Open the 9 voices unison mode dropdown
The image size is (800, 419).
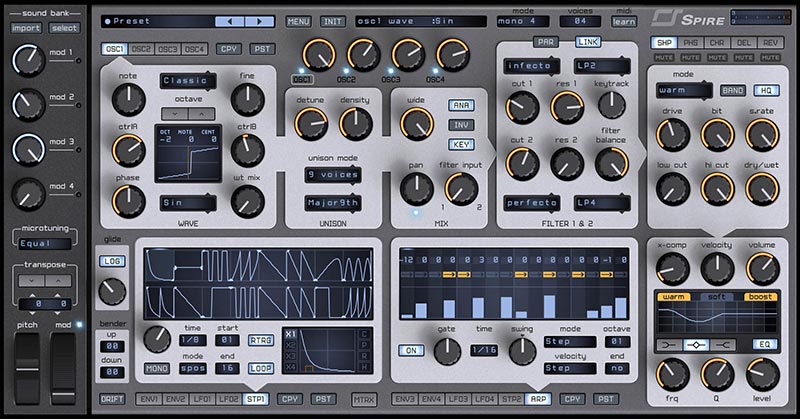tap(334, 174)
